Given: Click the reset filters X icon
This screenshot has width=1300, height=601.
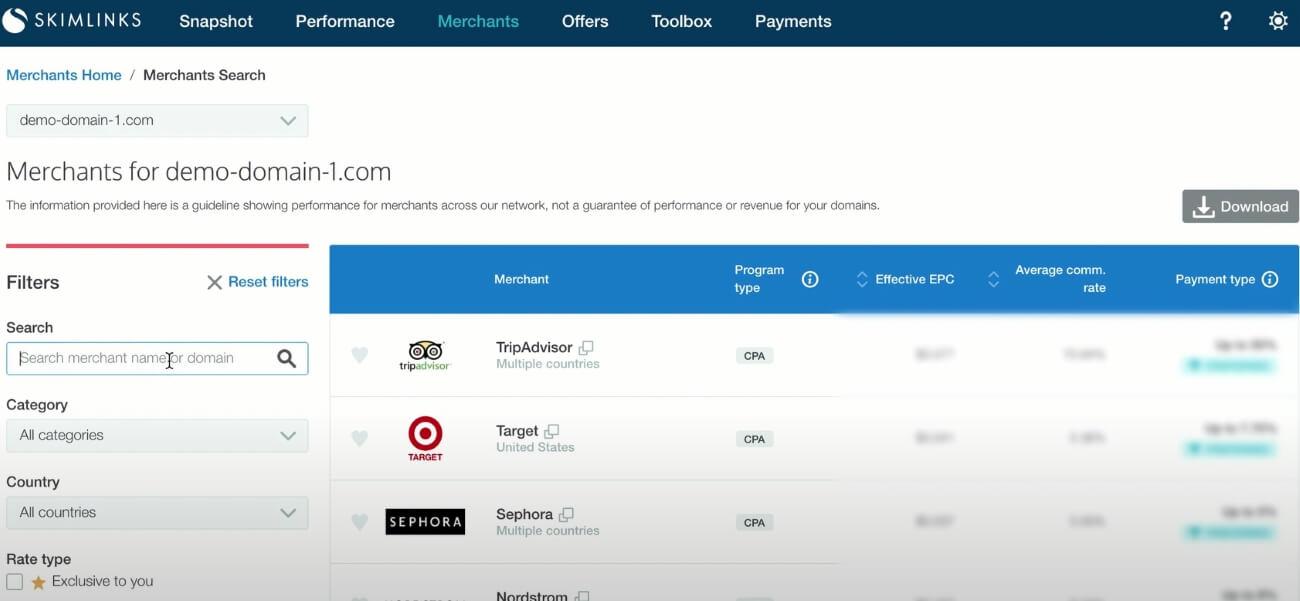Looking at the screenshot, I should [x=214, y=283].
